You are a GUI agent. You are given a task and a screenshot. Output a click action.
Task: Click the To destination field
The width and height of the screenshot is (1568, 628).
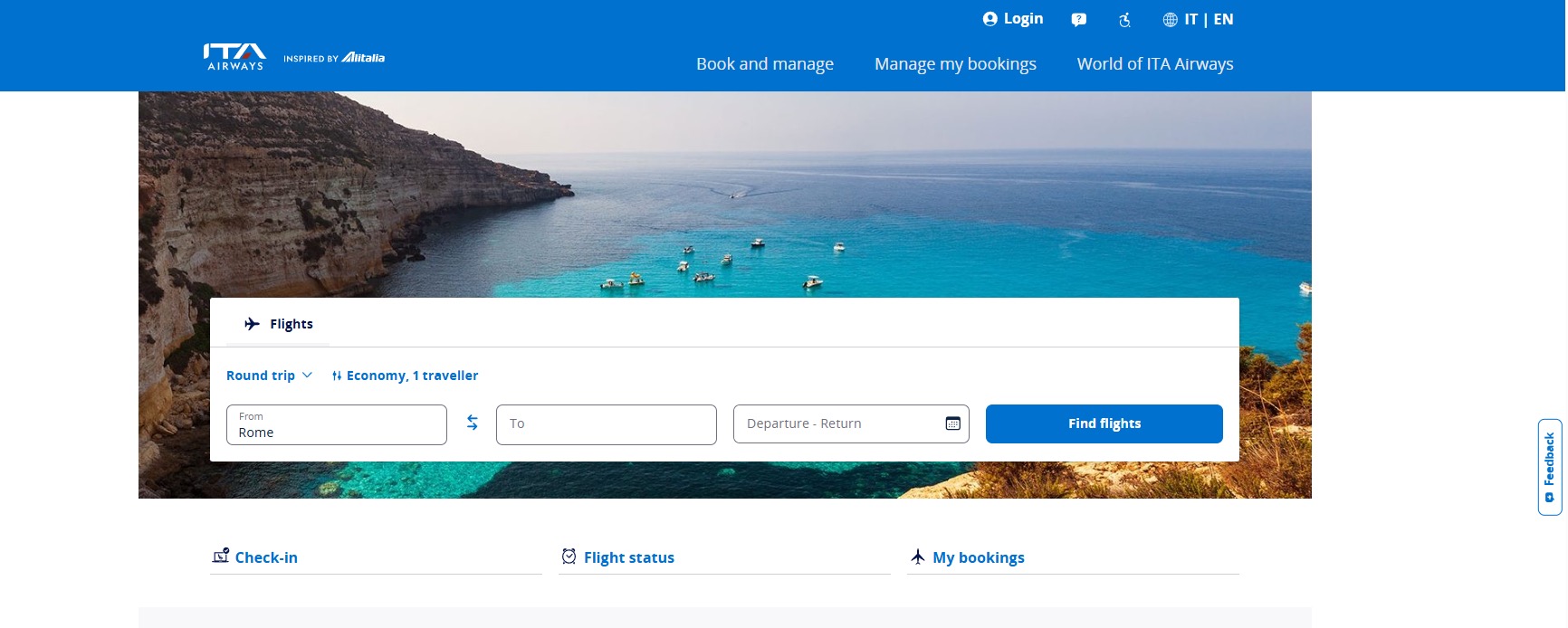point(606,424)
